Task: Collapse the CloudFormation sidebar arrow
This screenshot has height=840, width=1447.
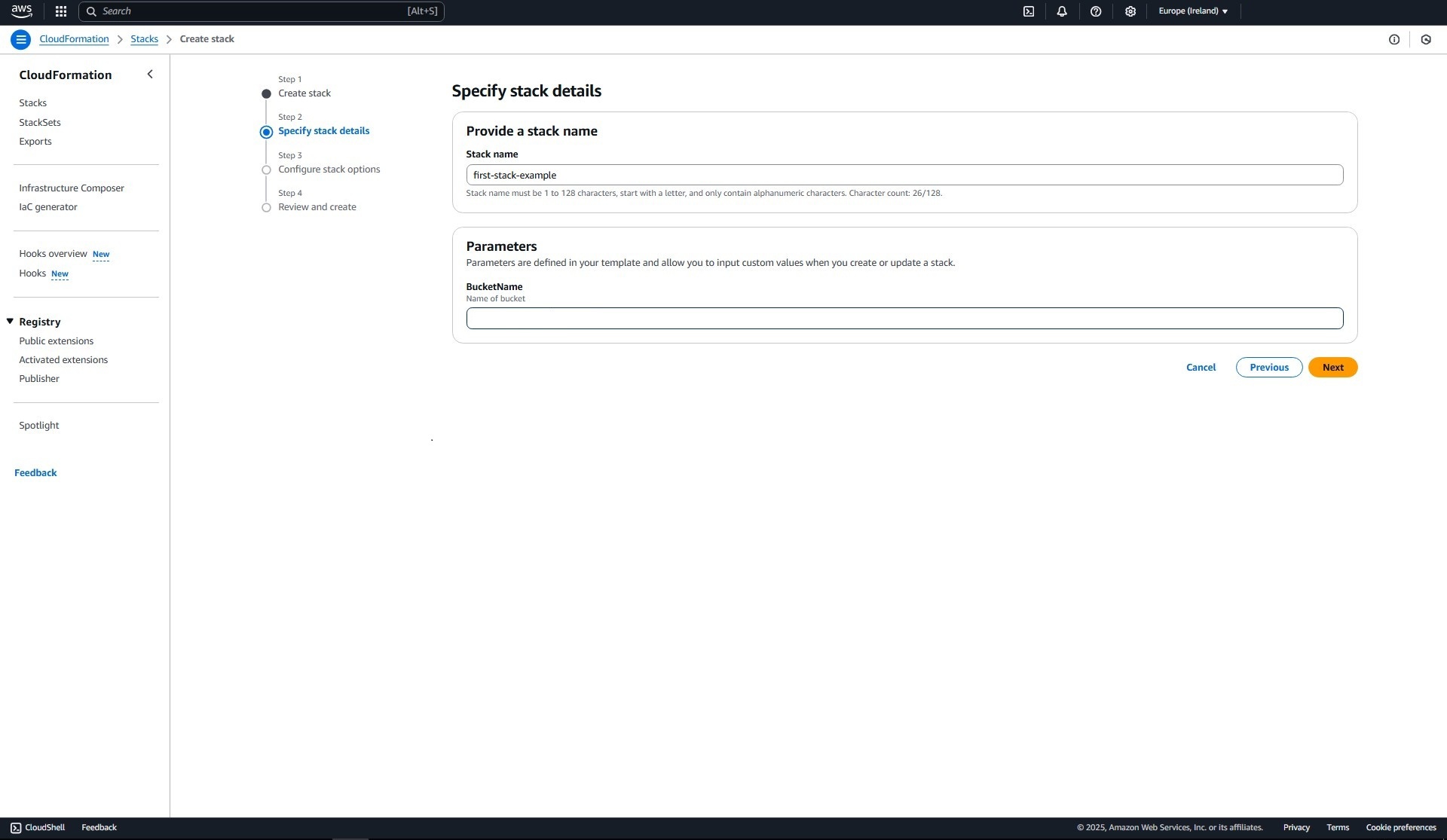Action: point(149,74)
